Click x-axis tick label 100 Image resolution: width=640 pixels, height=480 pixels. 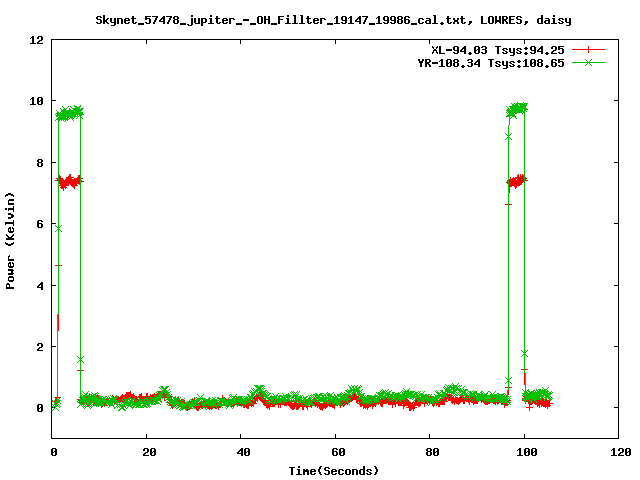pyautogui.click(x=527, y=452)
